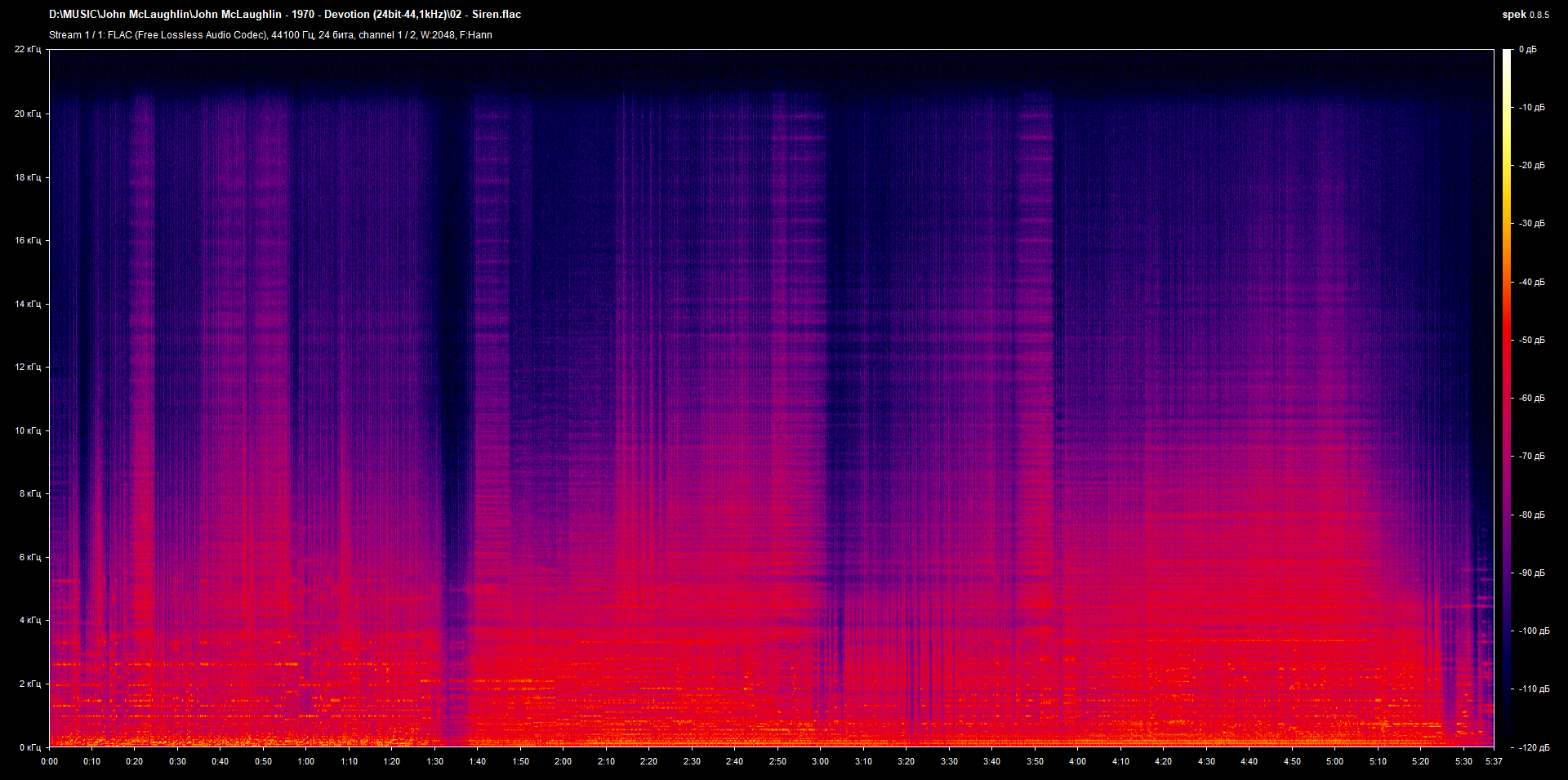
Task: Click the 0:00 time axis label
Action: [x=50, y=761]
